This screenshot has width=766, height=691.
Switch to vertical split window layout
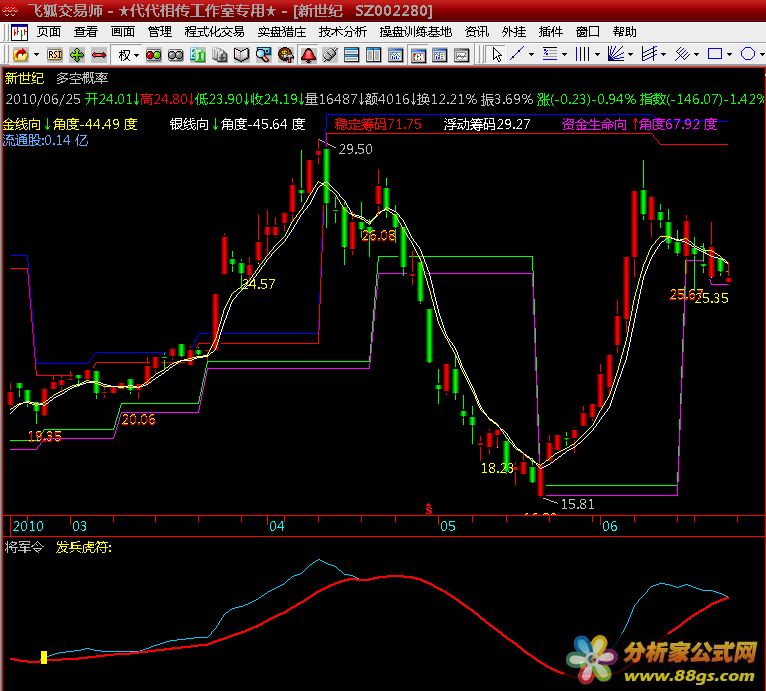373,54
